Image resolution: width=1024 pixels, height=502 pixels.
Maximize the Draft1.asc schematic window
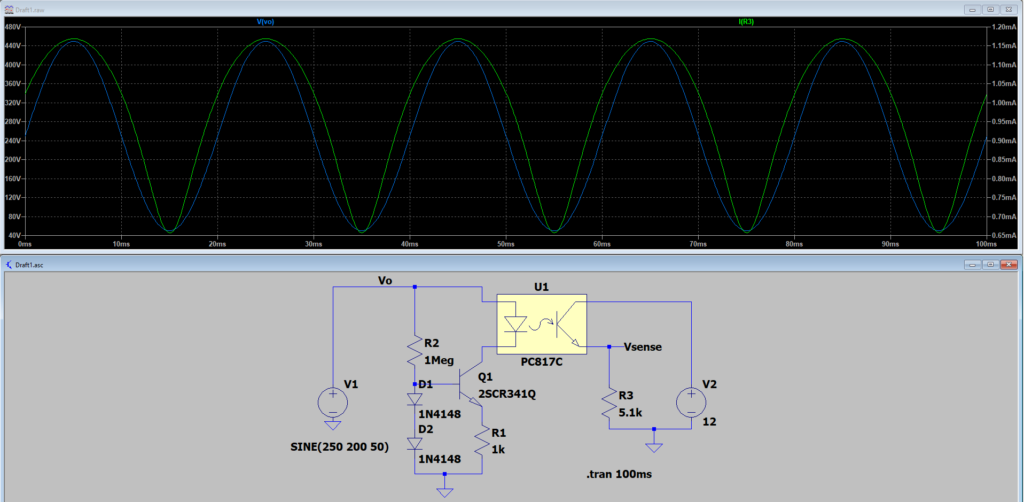coord(989,264)
